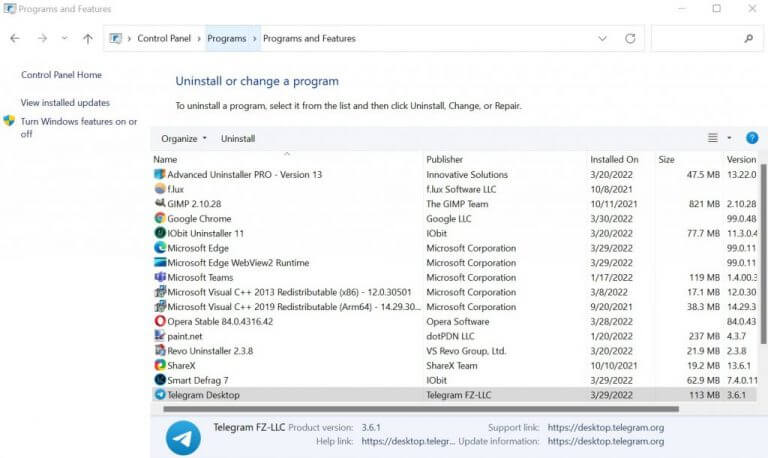Image resolution: width=768 pixels, height=458 pixels.
Task: Select the Microsoft Teams program name
Action: click(200, 277)
